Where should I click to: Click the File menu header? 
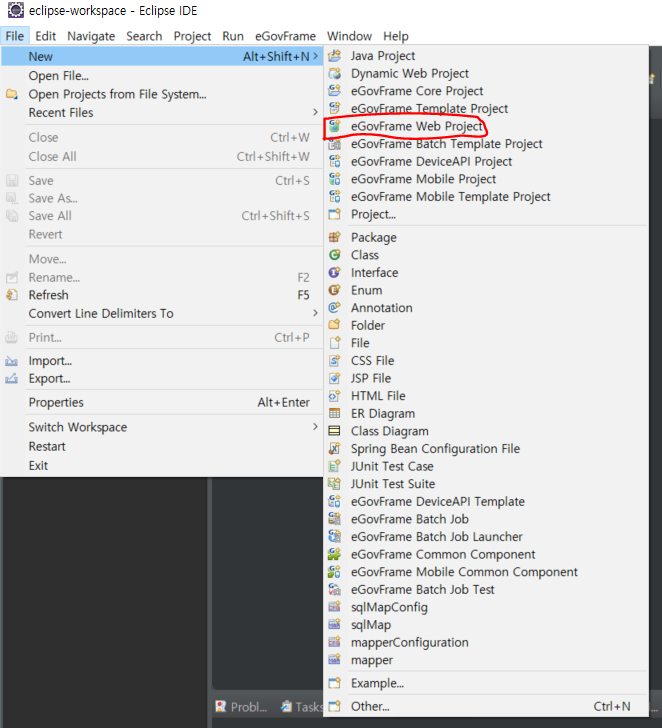15,36
